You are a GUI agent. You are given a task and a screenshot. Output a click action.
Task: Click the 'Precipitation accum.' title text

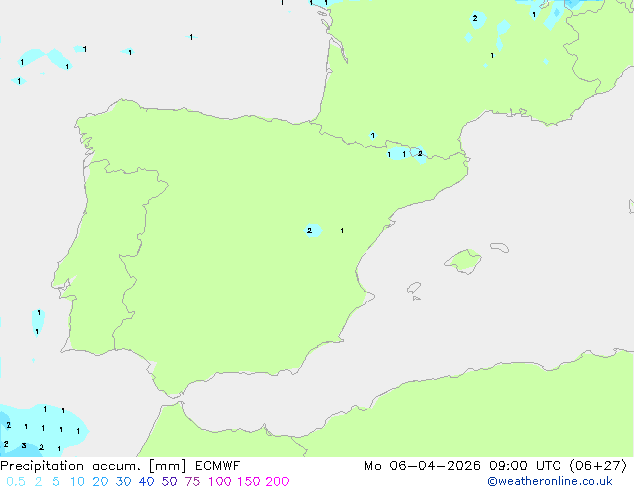(x=70, y=466)
